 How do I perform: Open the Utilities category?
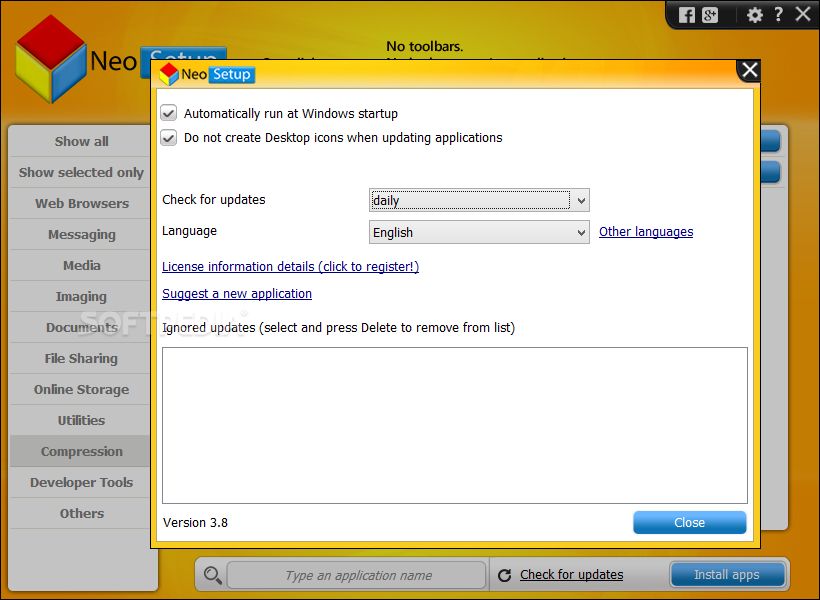(x=81, y=421)
